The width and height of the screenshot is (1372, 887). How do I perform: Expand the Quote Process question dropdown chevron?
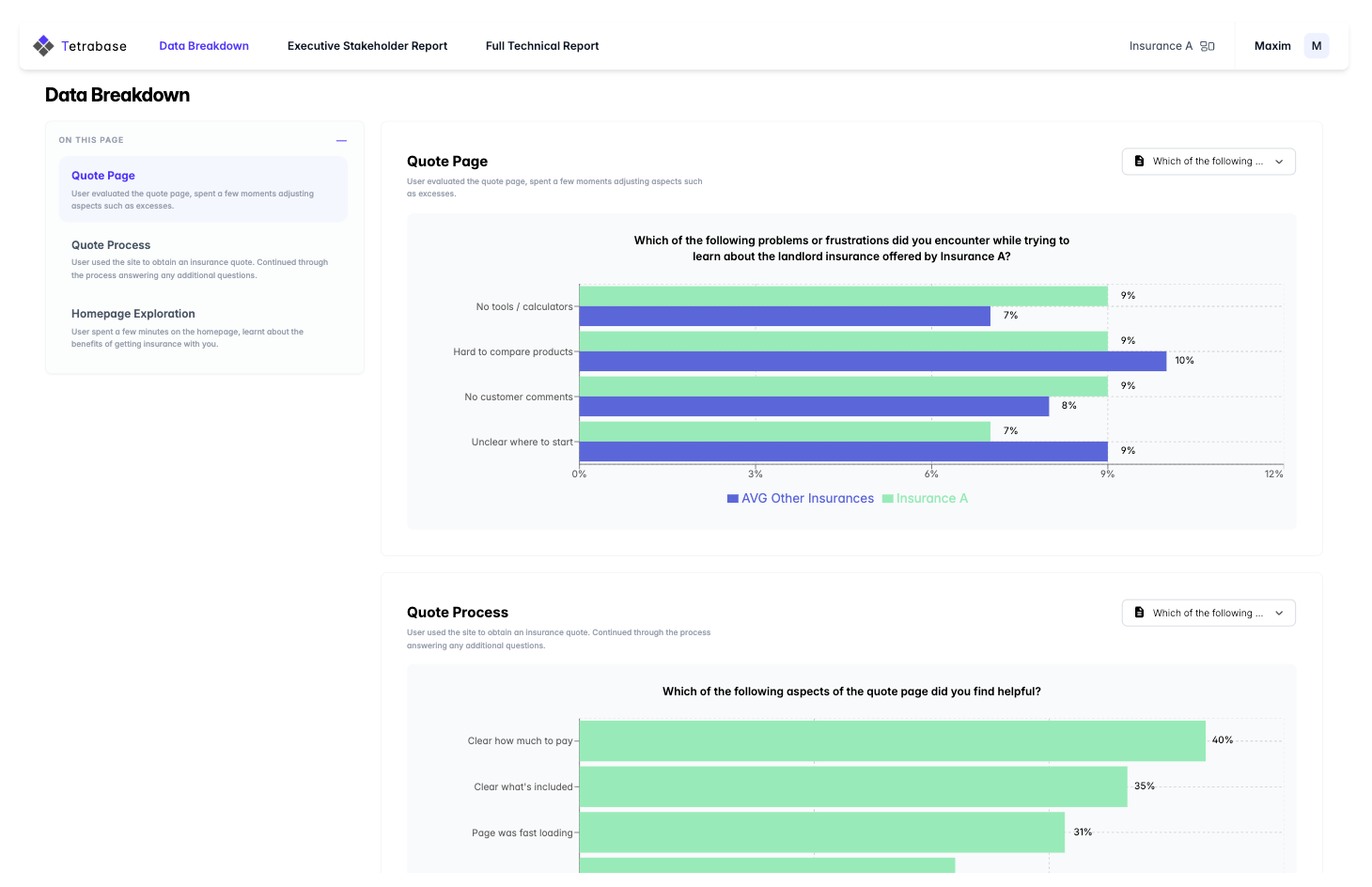[x=1279, y=613]
